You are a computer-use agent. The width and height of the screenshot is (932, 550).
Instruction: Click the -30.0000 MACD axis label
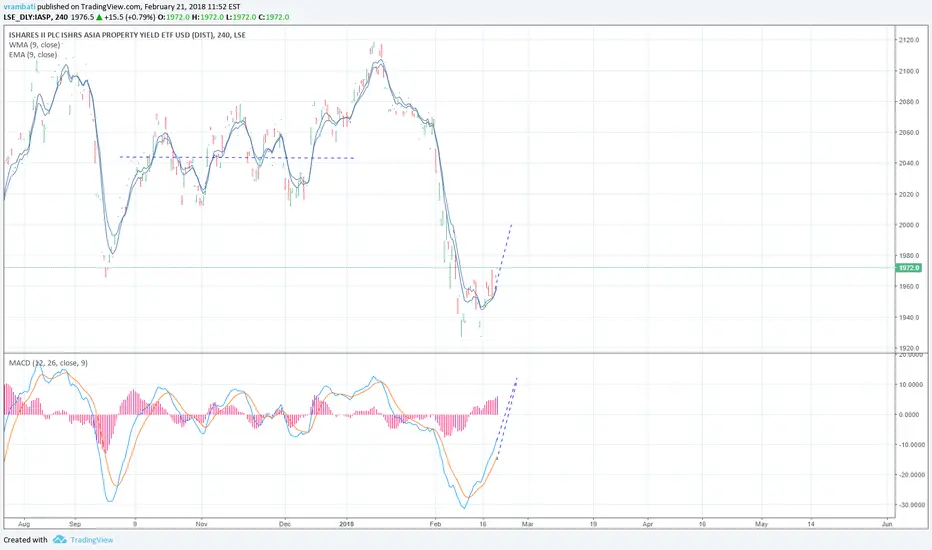911,505
